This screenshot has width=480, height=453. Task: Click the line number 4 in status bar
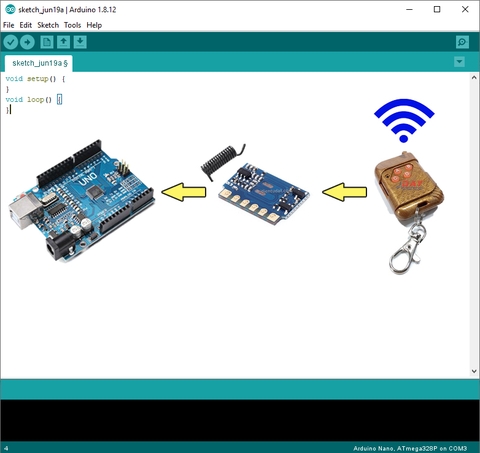(x=6, y=448)
